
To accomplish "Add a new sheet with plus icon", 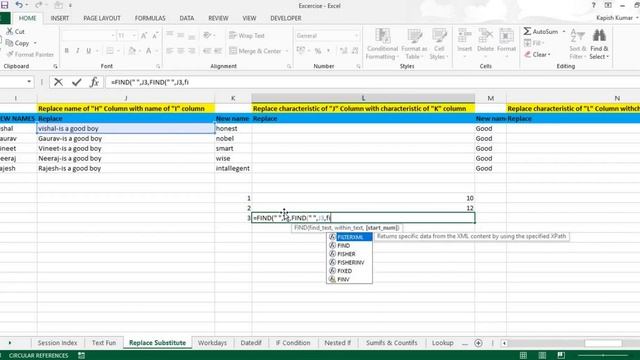I will pyautogui.click(x=478, y=343).
